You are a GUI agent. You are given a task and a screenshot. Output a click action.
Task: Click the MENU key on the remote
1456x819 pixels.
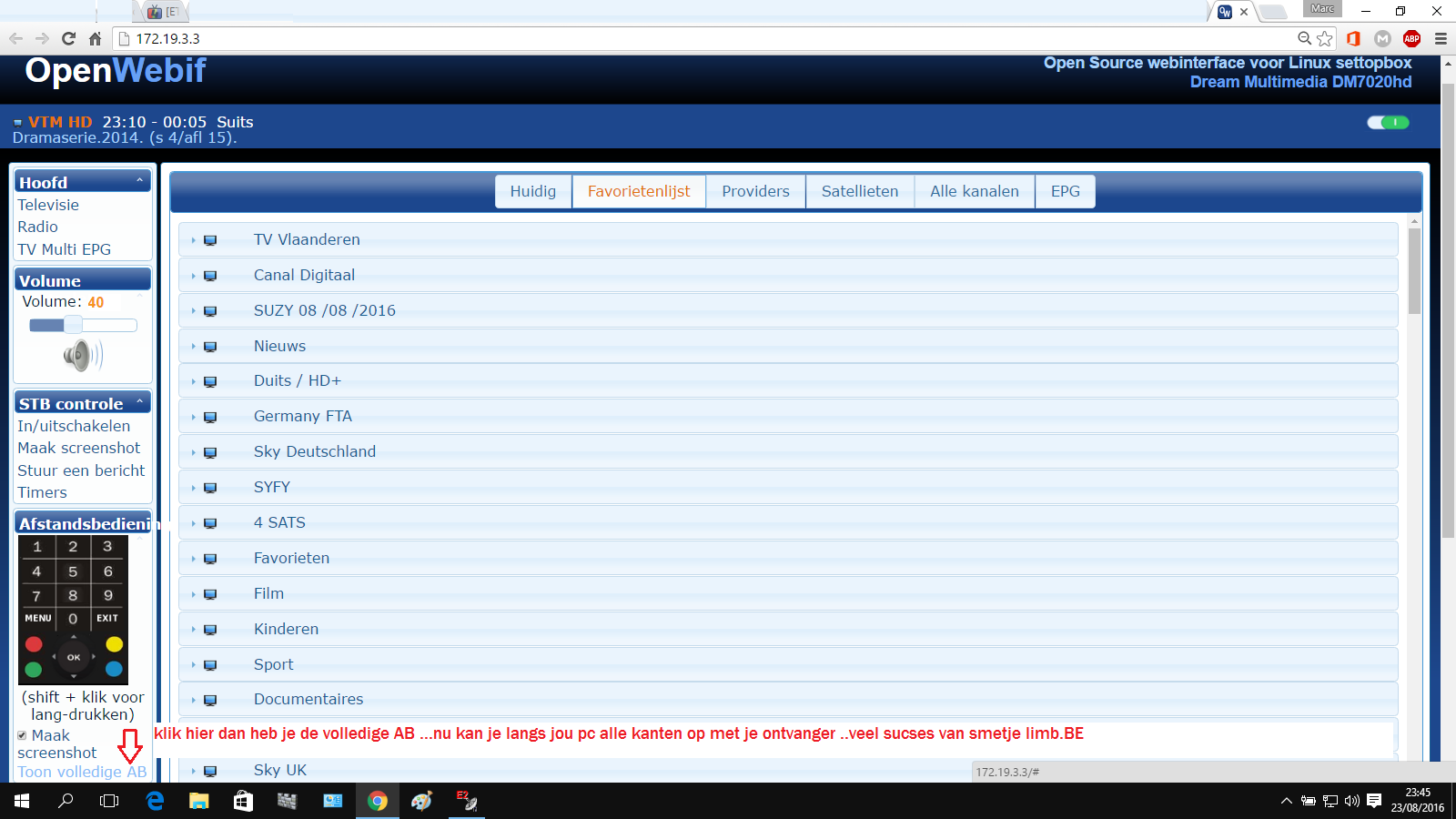click(x=38, y=618)
